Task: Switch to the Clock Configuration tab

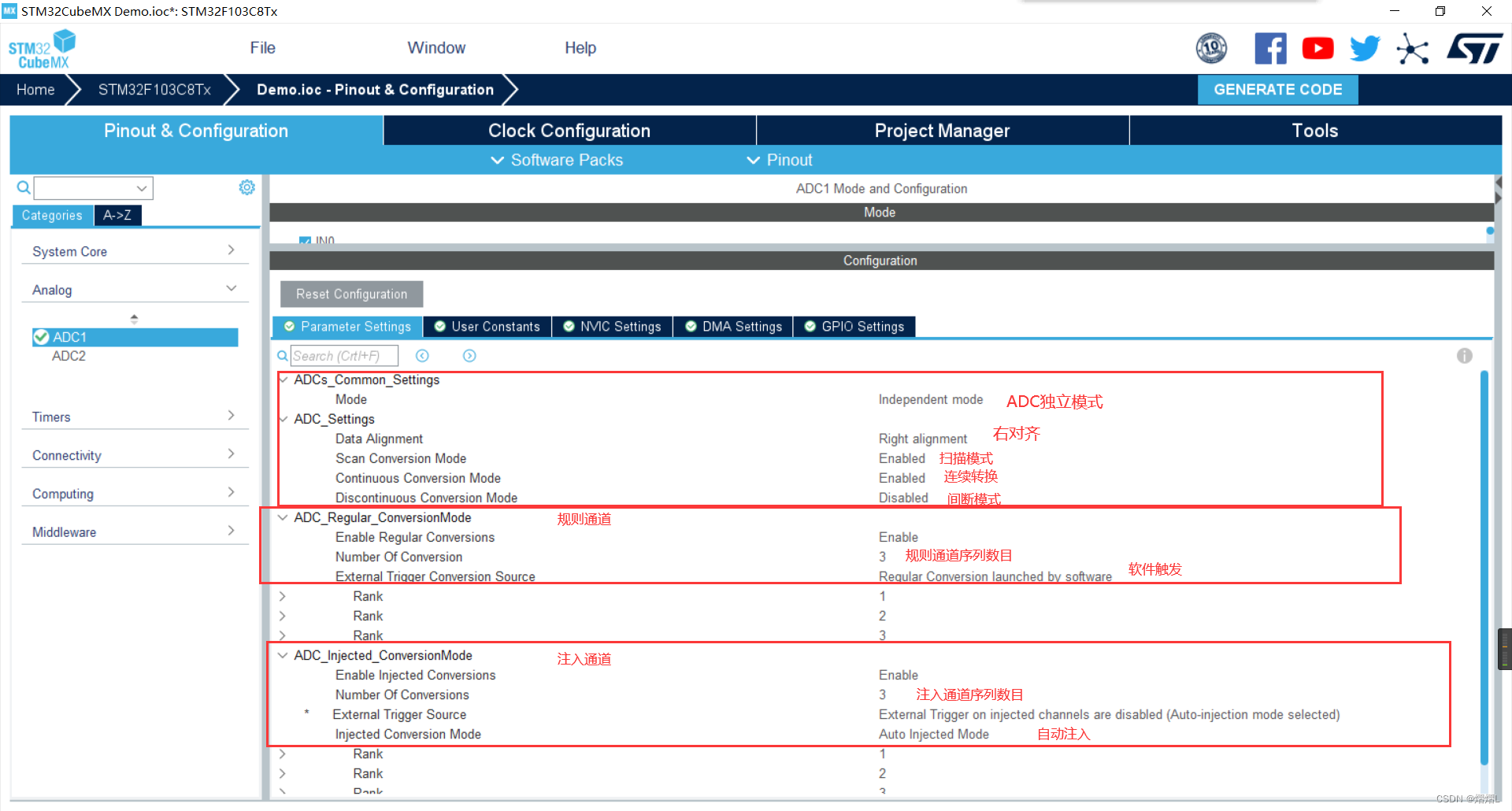Action: [569, 131]
